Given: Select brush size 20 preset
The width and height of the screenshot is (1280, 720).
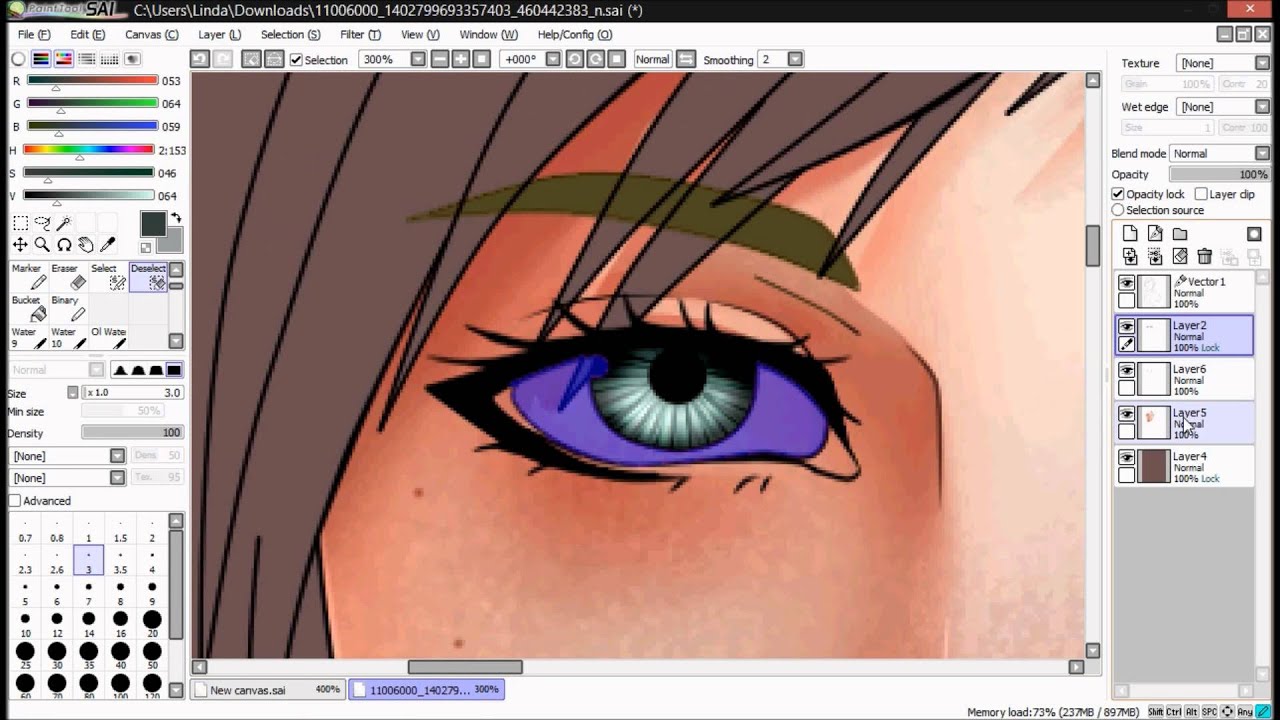Looking at the screenshot, I should pyautogui.click(x=152, y=624).
